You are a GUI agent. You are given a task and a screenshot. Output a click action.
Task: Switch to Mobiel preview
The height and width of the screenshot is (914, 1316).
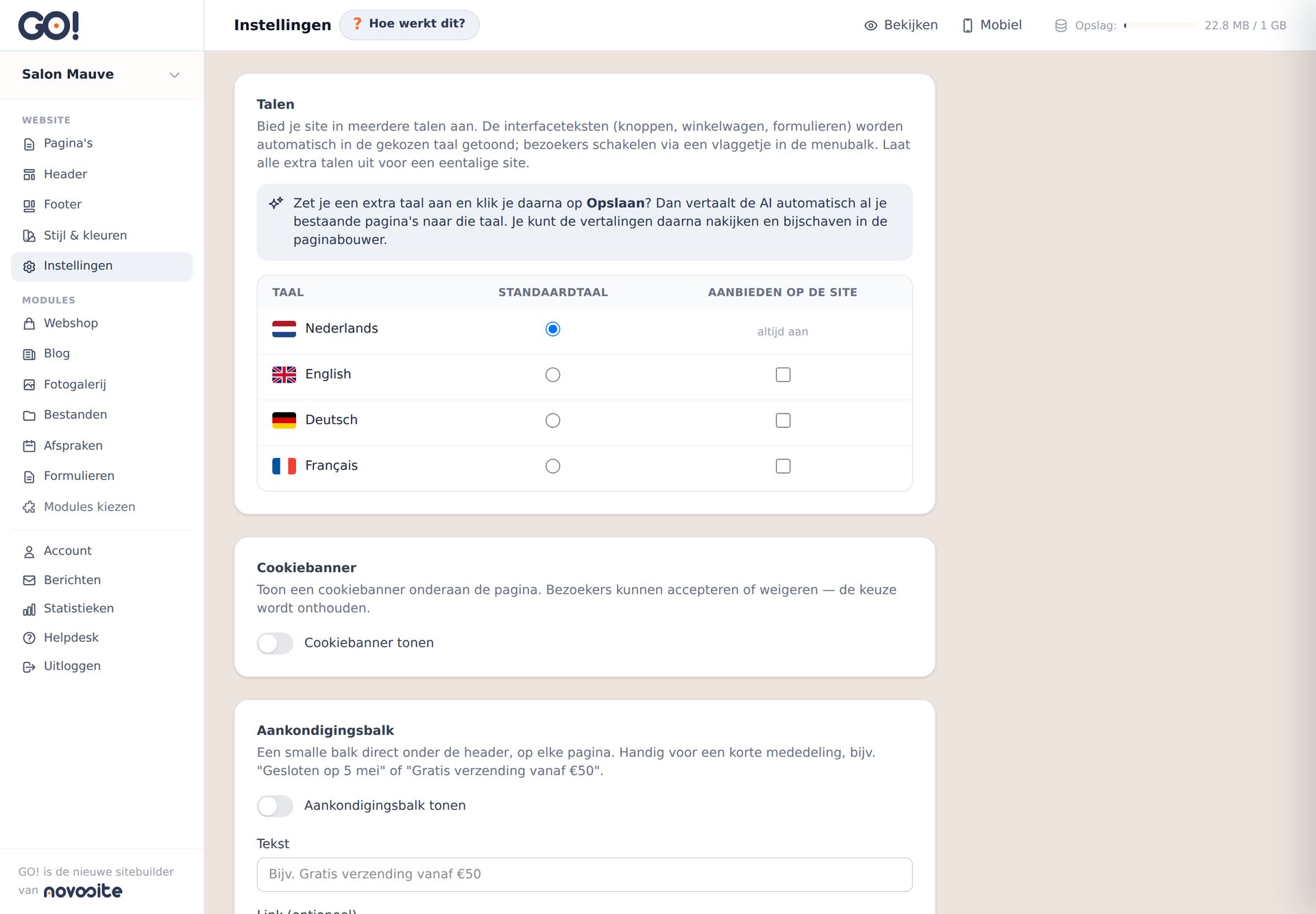(x=992, y=25)
